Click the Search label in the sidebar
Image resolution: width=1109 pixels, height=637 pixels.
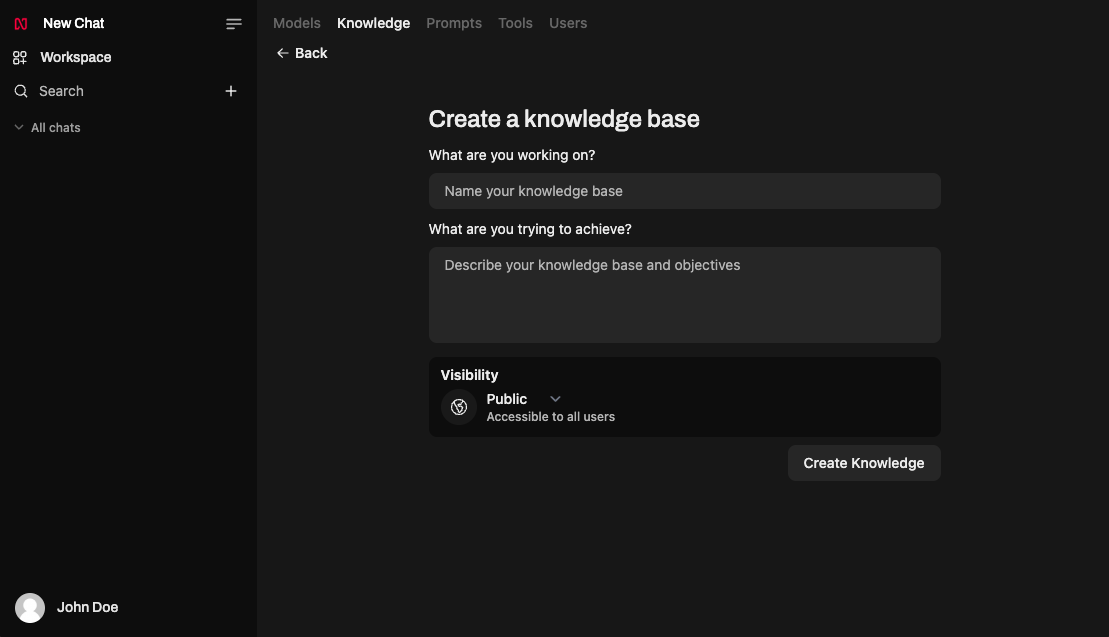pos(61,91)
